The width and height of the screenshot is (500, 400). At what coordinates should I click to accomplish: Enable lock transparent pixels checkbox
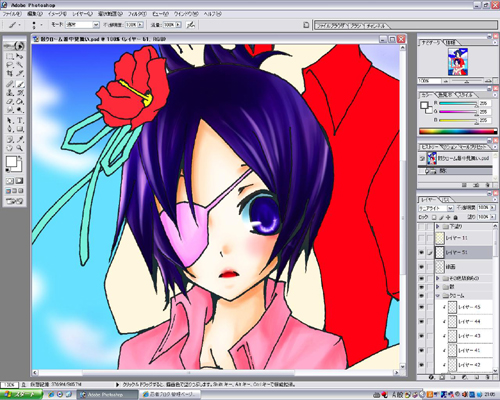pyautogui.click(x=434, y=217)
